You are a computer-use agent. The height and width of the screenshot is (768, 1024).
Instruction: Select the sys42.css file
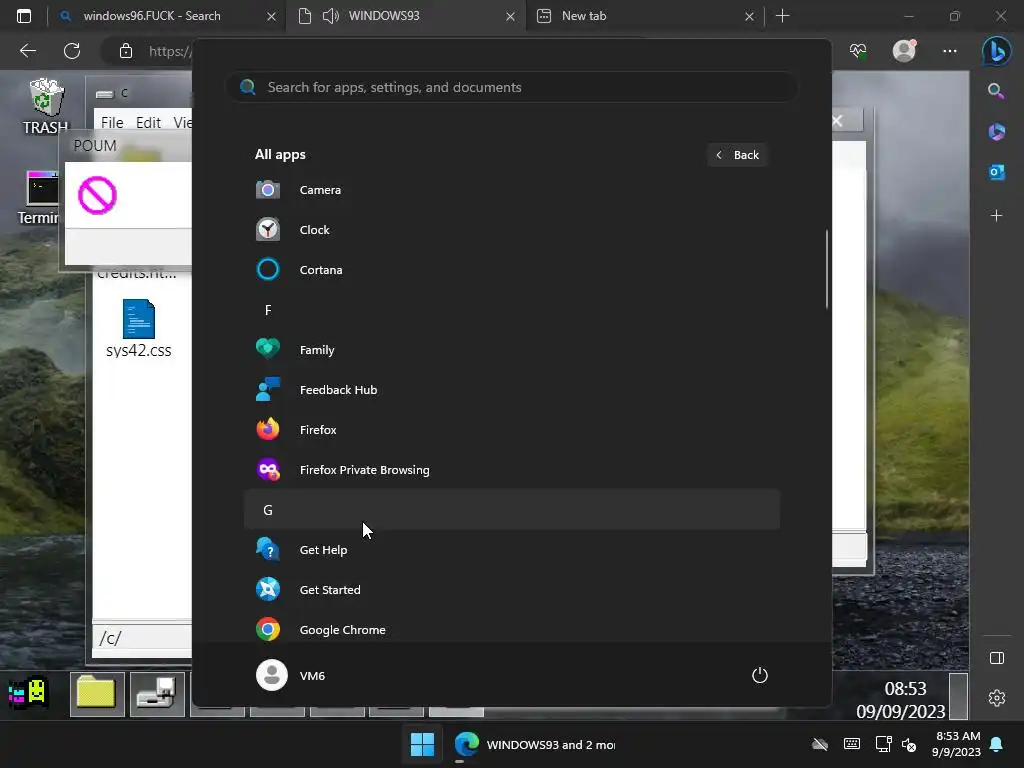click(x=138, y=329)
